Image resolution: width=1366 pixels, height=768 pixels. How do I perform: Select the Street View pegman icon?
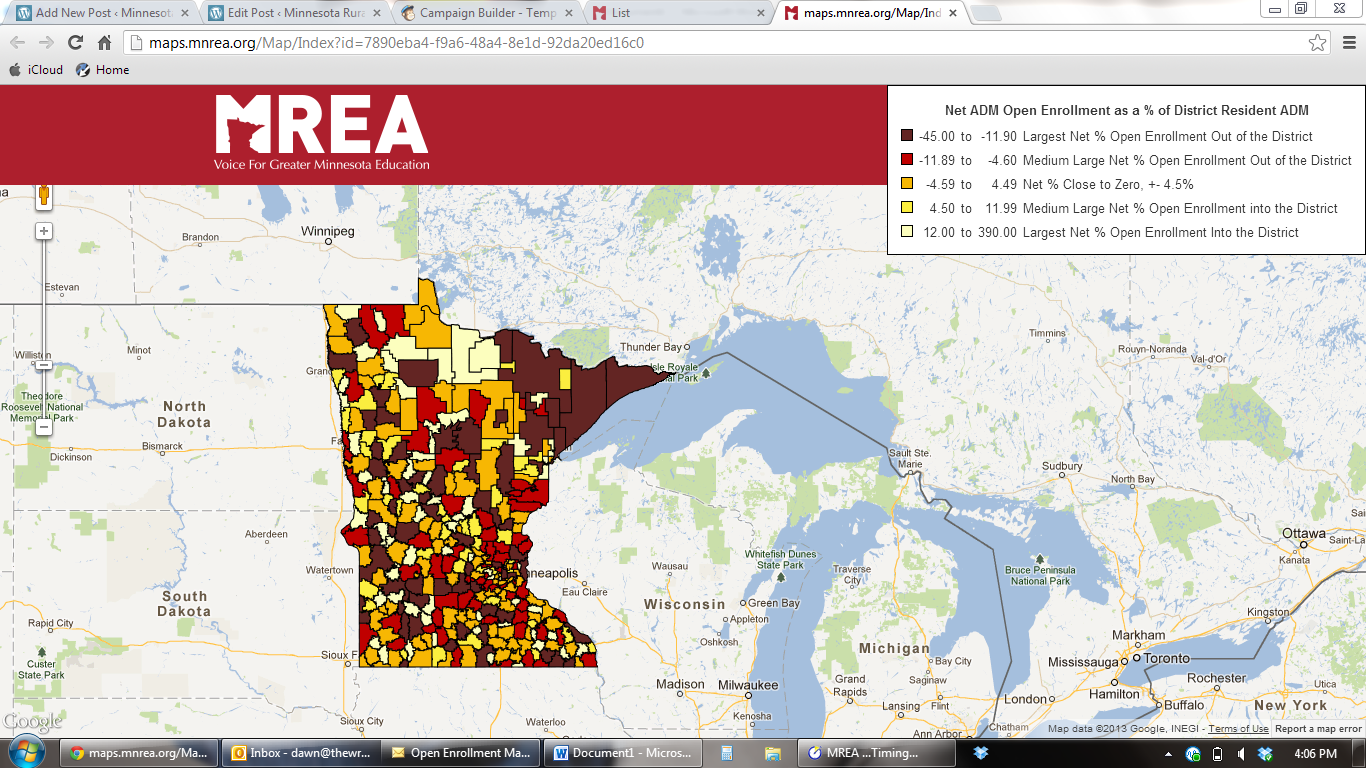pyautogui.click(x=44, y=195)
